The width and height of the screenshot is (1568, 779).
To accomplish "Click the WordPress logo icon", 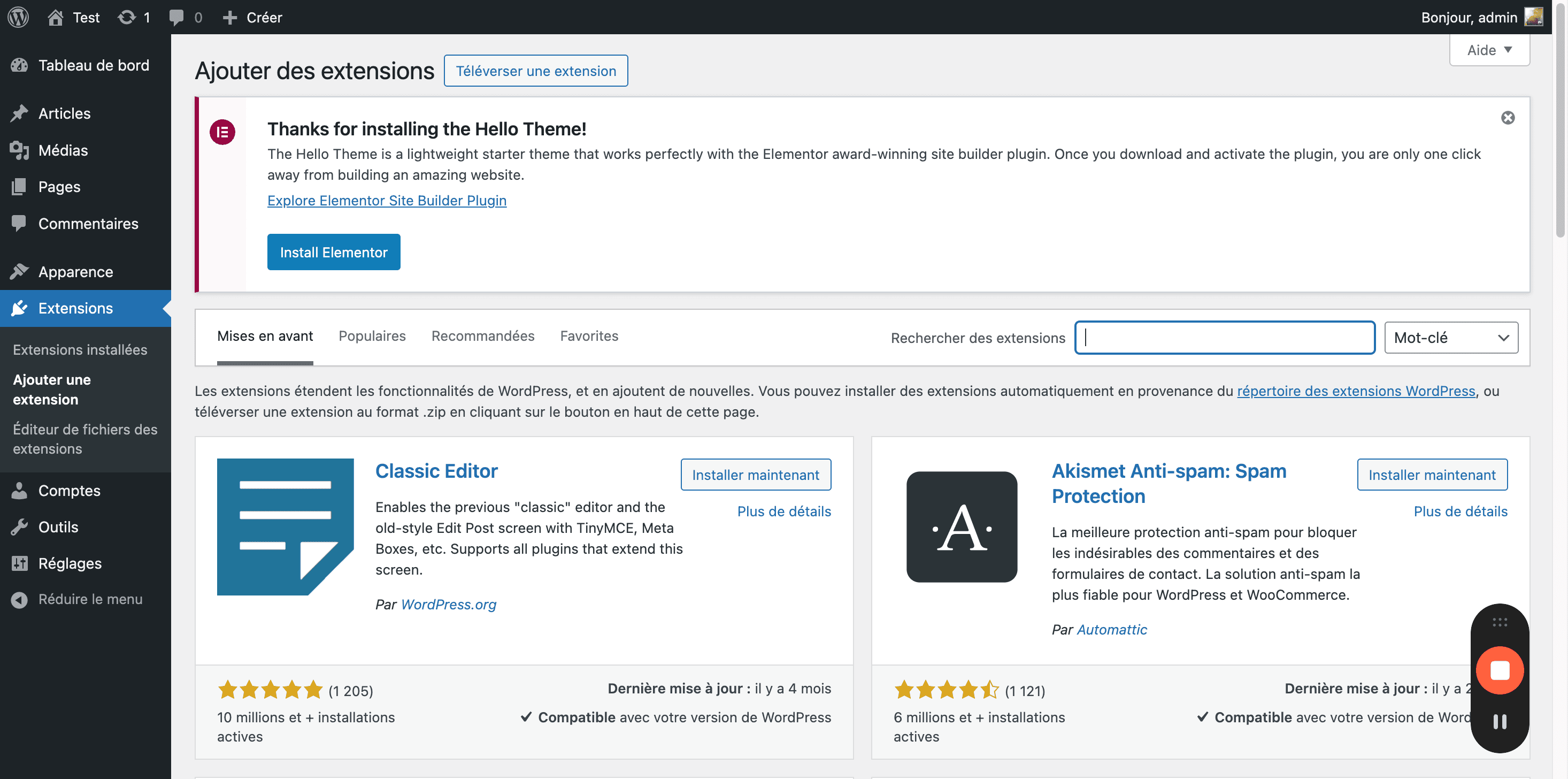I will tap(18, 17).
